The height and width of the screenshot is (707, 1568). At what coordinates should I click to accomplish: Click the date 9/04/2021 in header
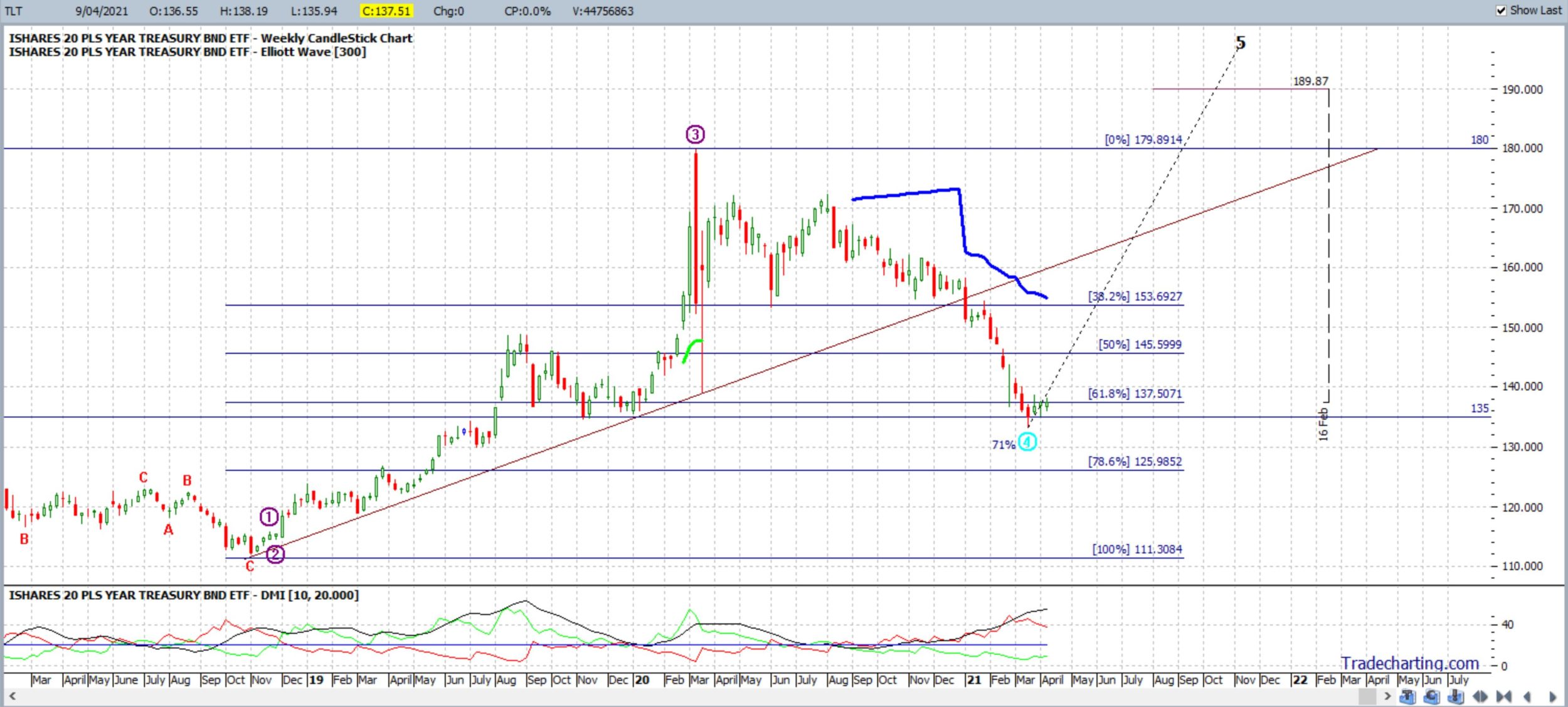(x=101, y=11)
